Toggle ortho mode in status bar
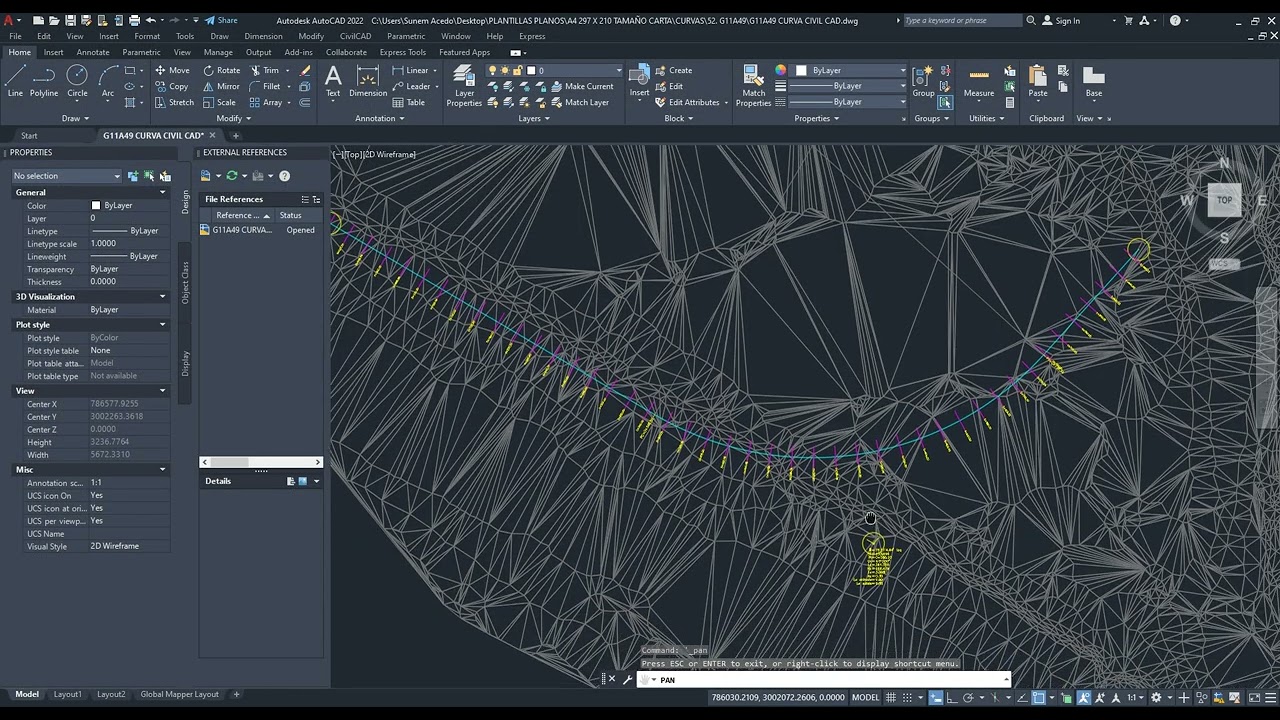 point(952,697)
